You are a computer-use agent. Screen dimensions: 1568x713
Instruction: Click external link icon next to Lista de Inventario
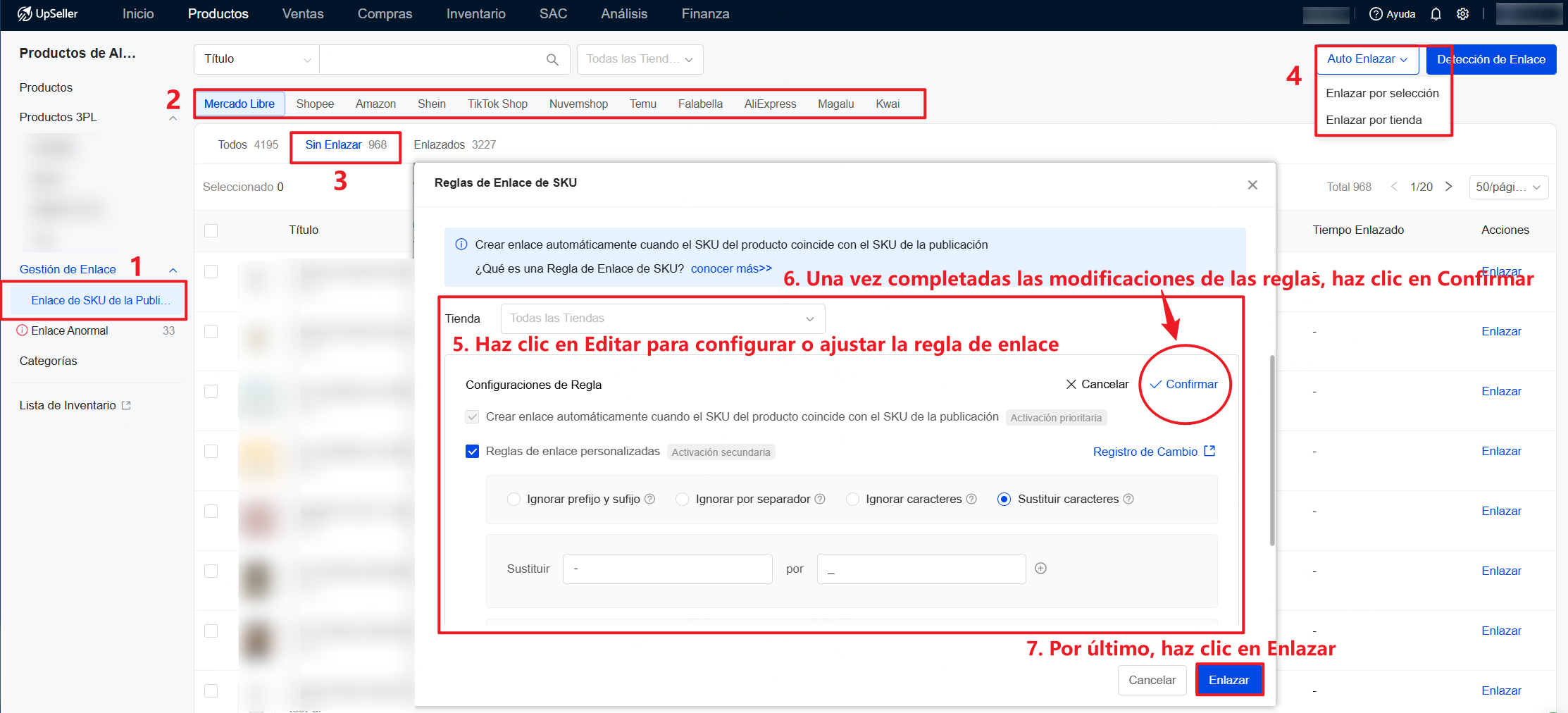(126, 405)
